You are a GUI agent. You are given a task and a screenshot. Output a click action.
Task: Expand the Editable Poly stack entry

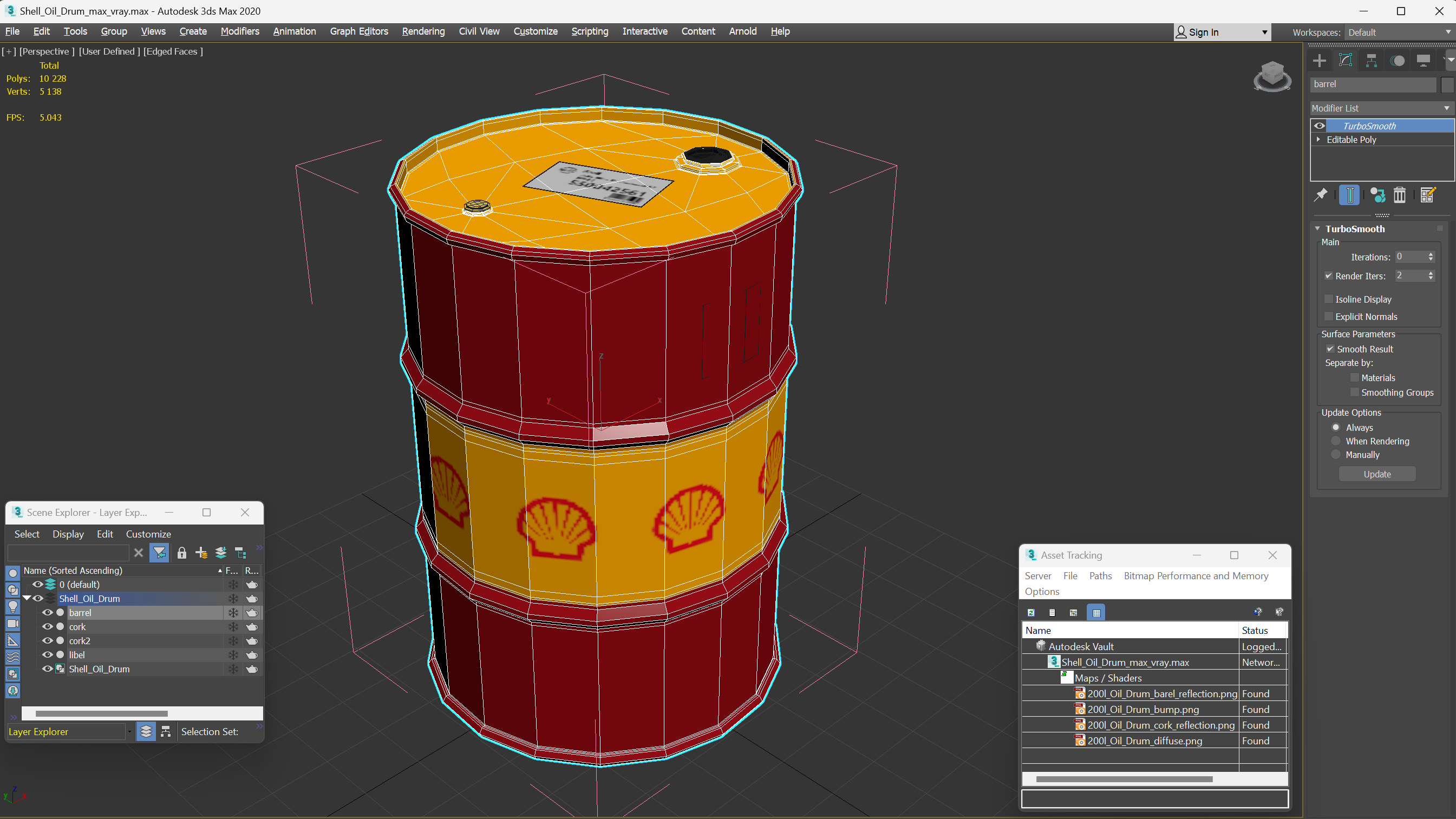point(1318,139)
